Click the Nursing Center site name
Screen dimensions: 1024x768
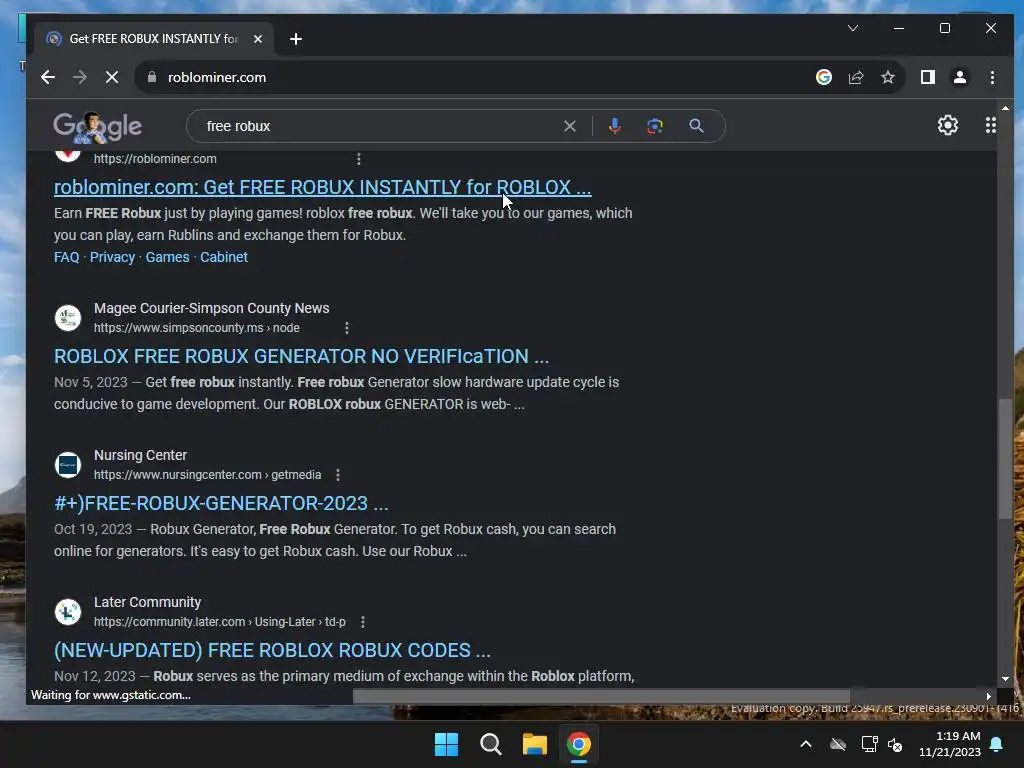[140, 455]
